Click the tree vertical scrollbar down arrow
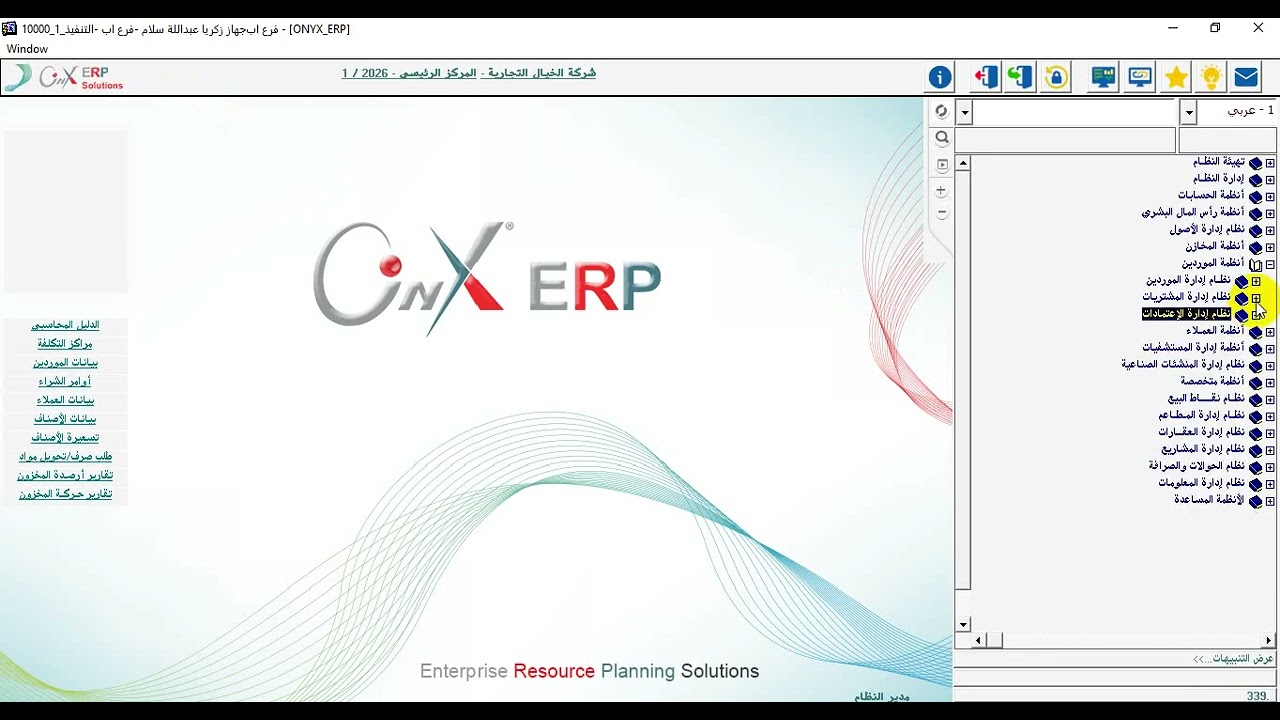Screen dimensions: 1280x720 click(963, 625)
